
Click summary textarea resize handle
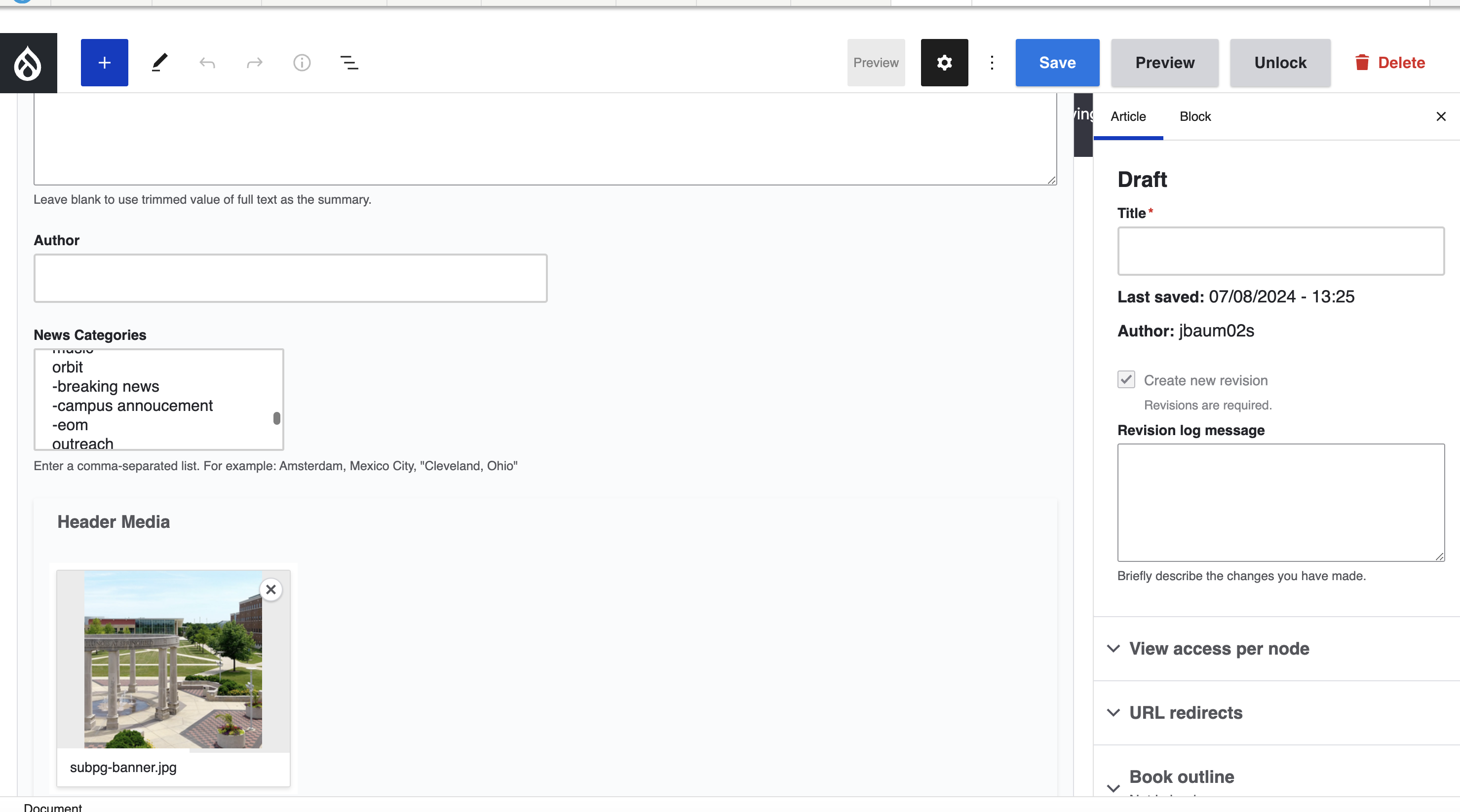pos(1051,180)
